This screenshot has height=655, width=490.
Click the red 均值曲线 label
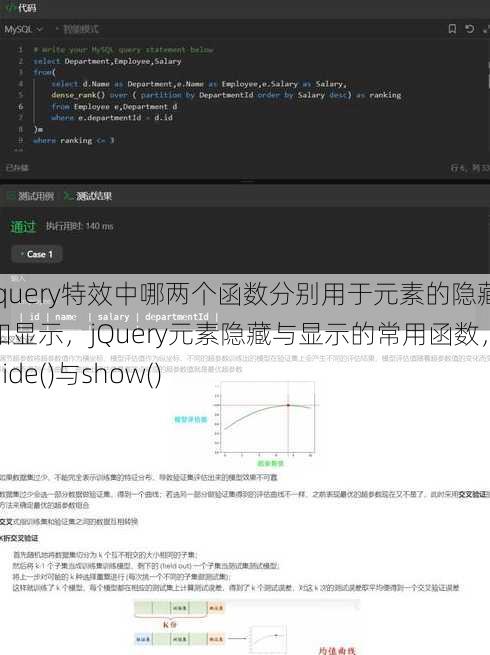[x=337, y=650]
